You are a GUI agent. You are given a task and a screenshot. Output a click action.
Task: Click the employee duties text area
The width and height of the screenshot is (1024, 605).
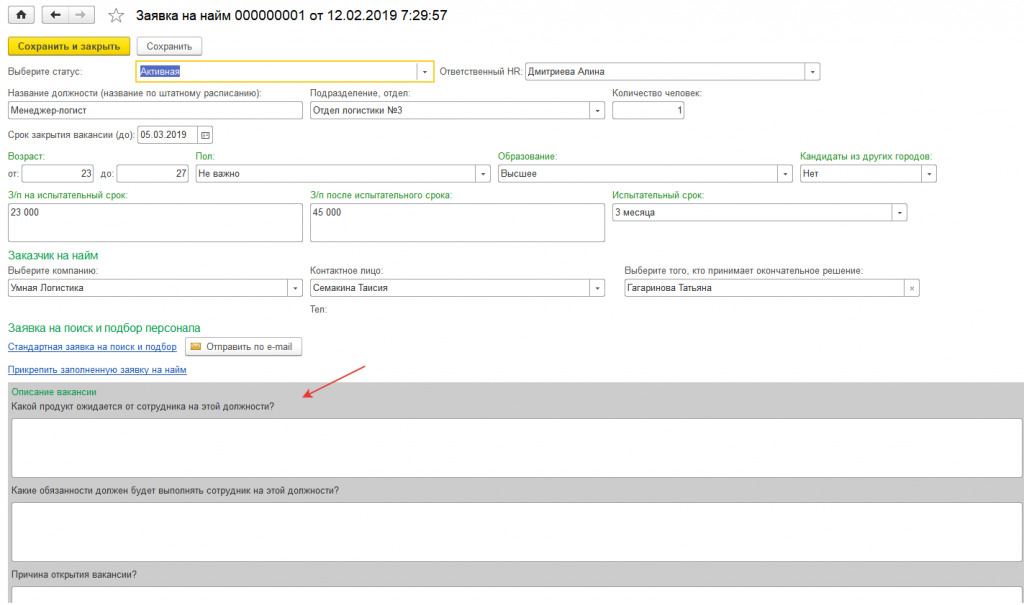point(517,532)
